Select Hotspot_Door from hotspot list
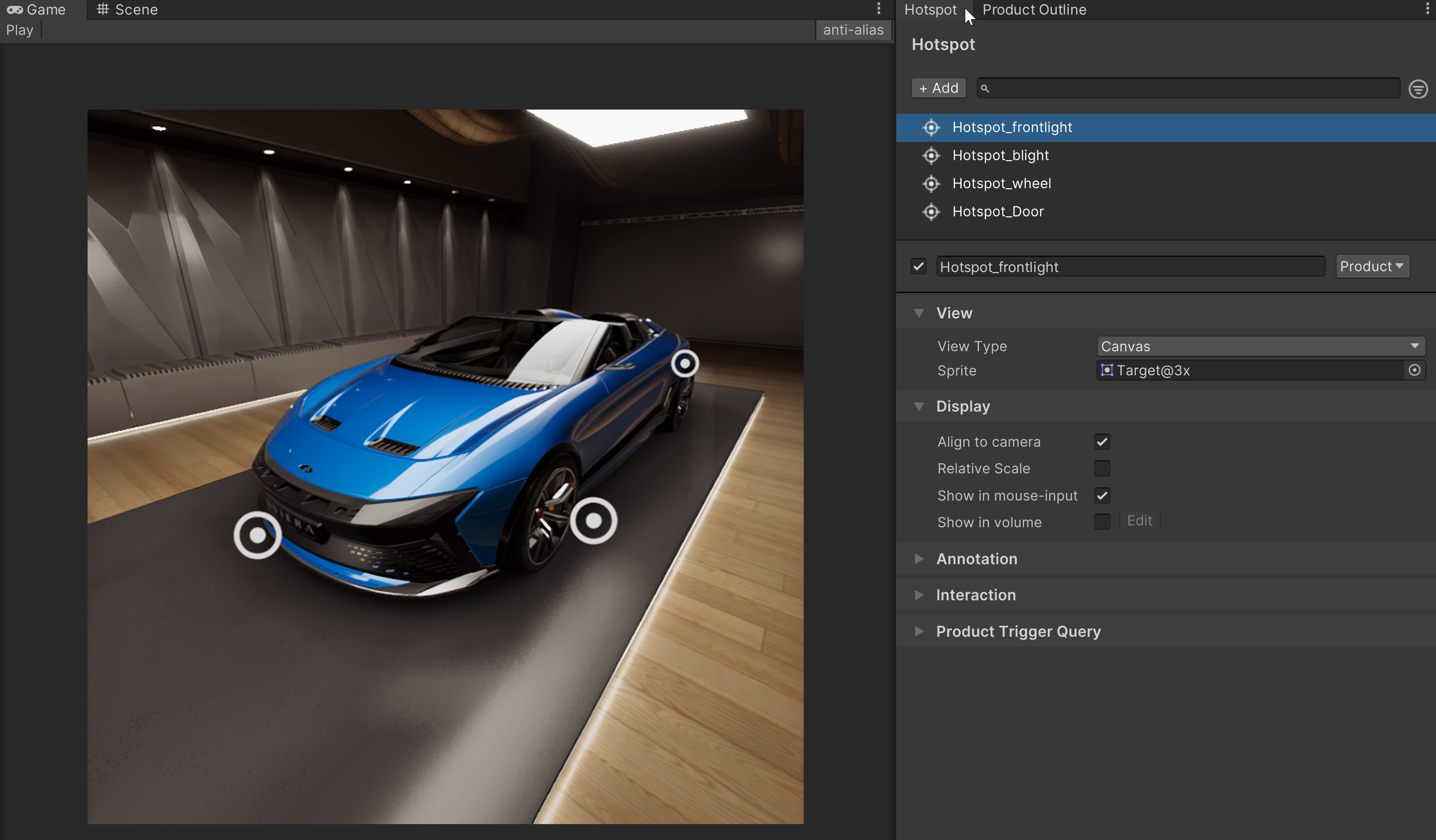 [998, 211]
